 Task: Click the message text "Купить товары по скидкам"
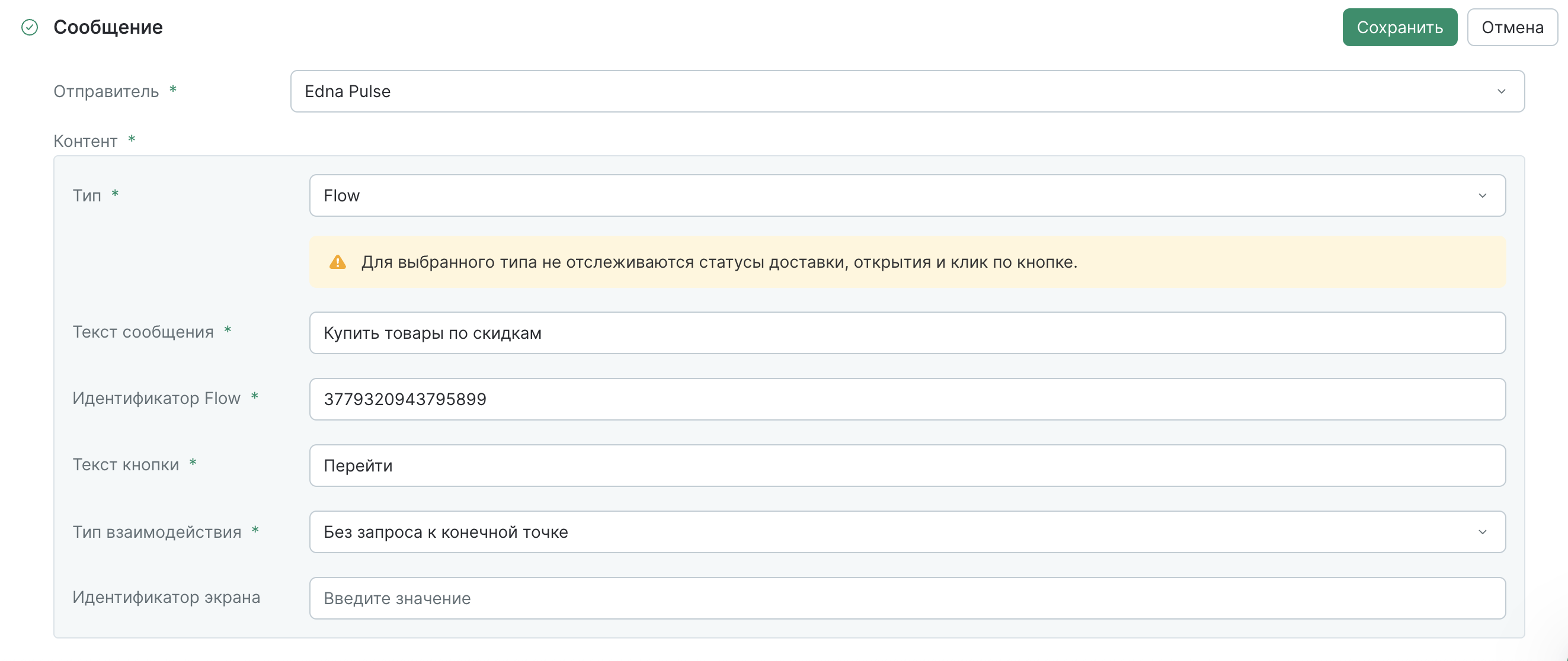tap(432, 332)
